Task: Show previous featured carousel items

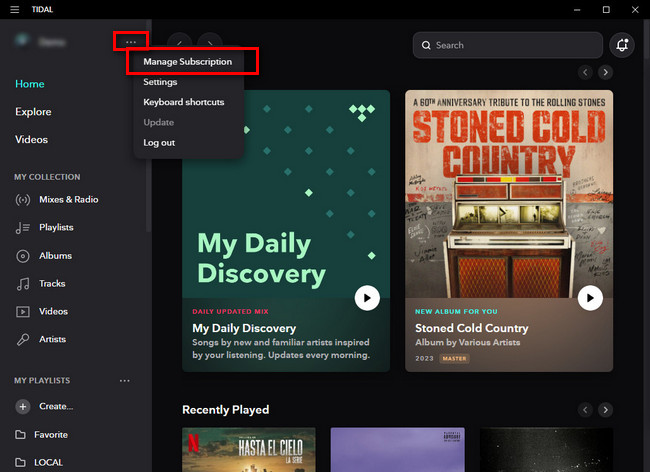Action: coord(585,73)
